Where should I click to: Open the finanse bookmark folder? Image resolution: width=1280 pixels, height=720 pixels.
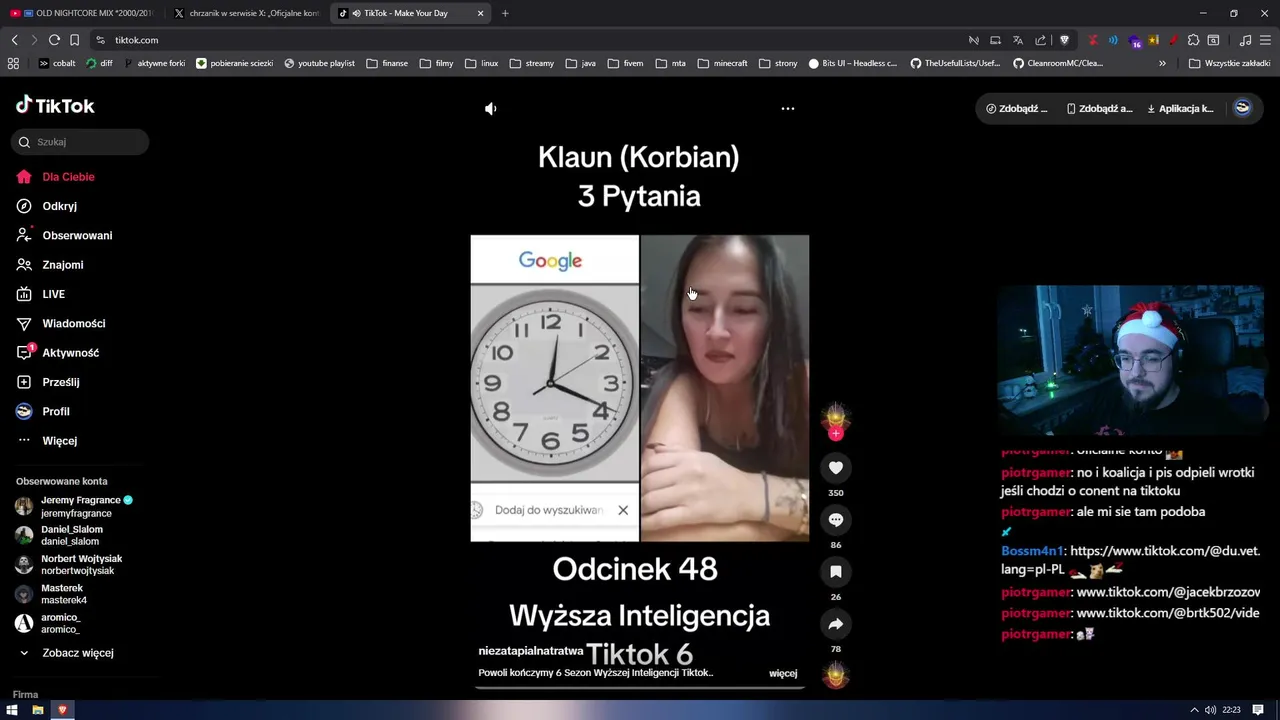[387, 63]
